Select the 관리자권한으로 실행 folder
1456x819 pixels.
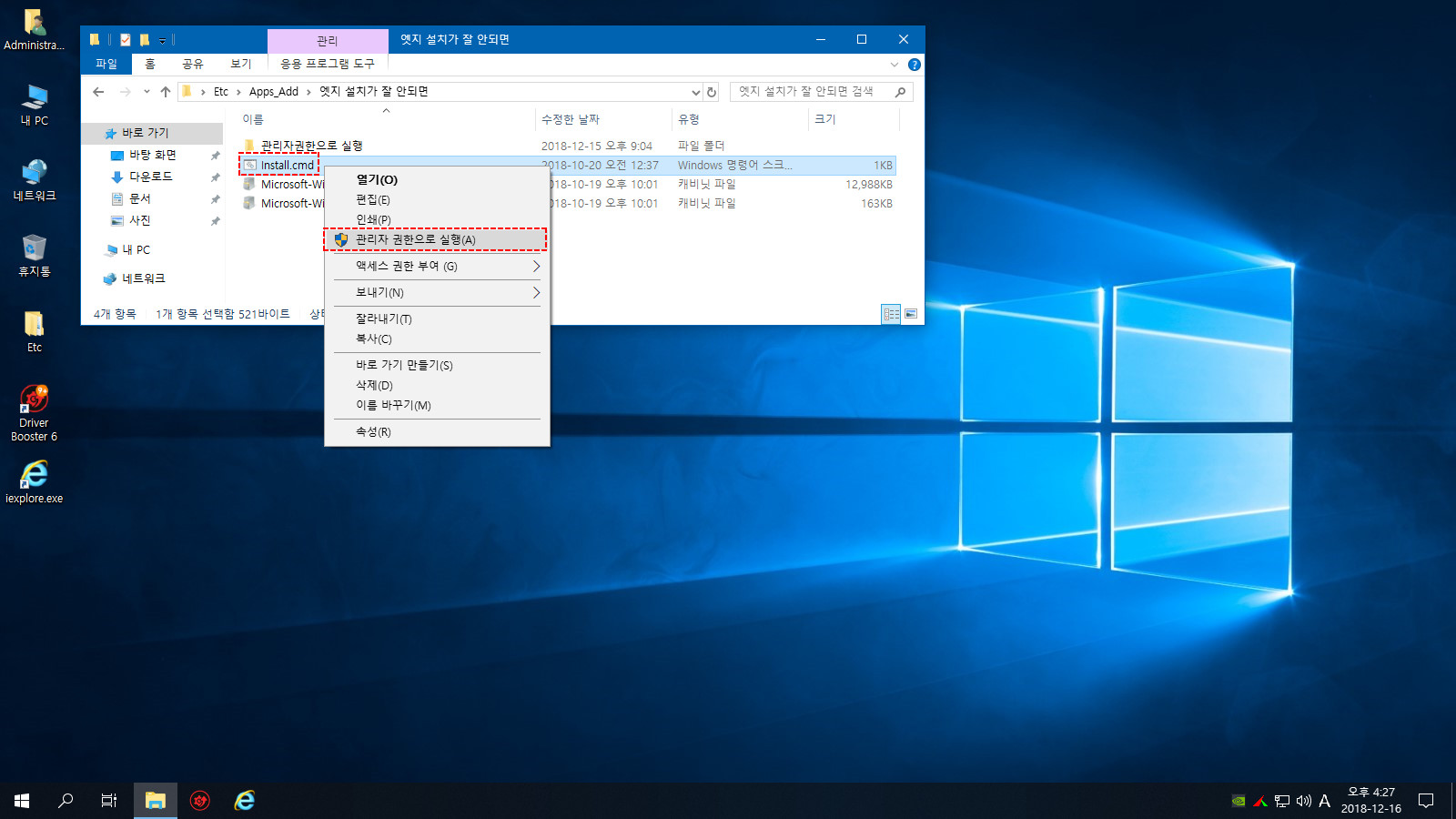(311, 147)
